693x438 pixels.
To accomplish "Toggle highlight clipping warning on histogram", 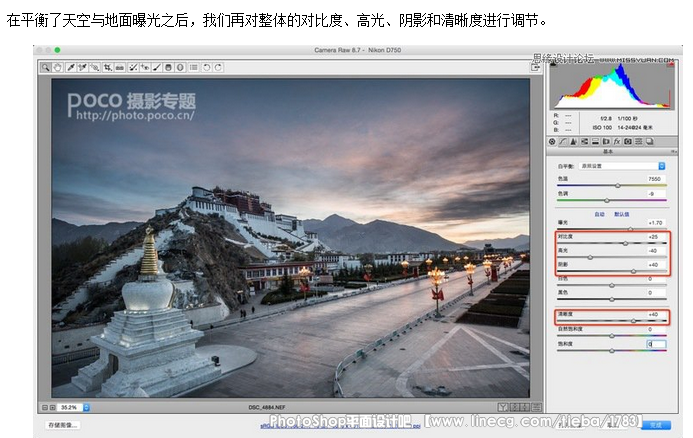I will pyautogui.click(x=671, y=64).
